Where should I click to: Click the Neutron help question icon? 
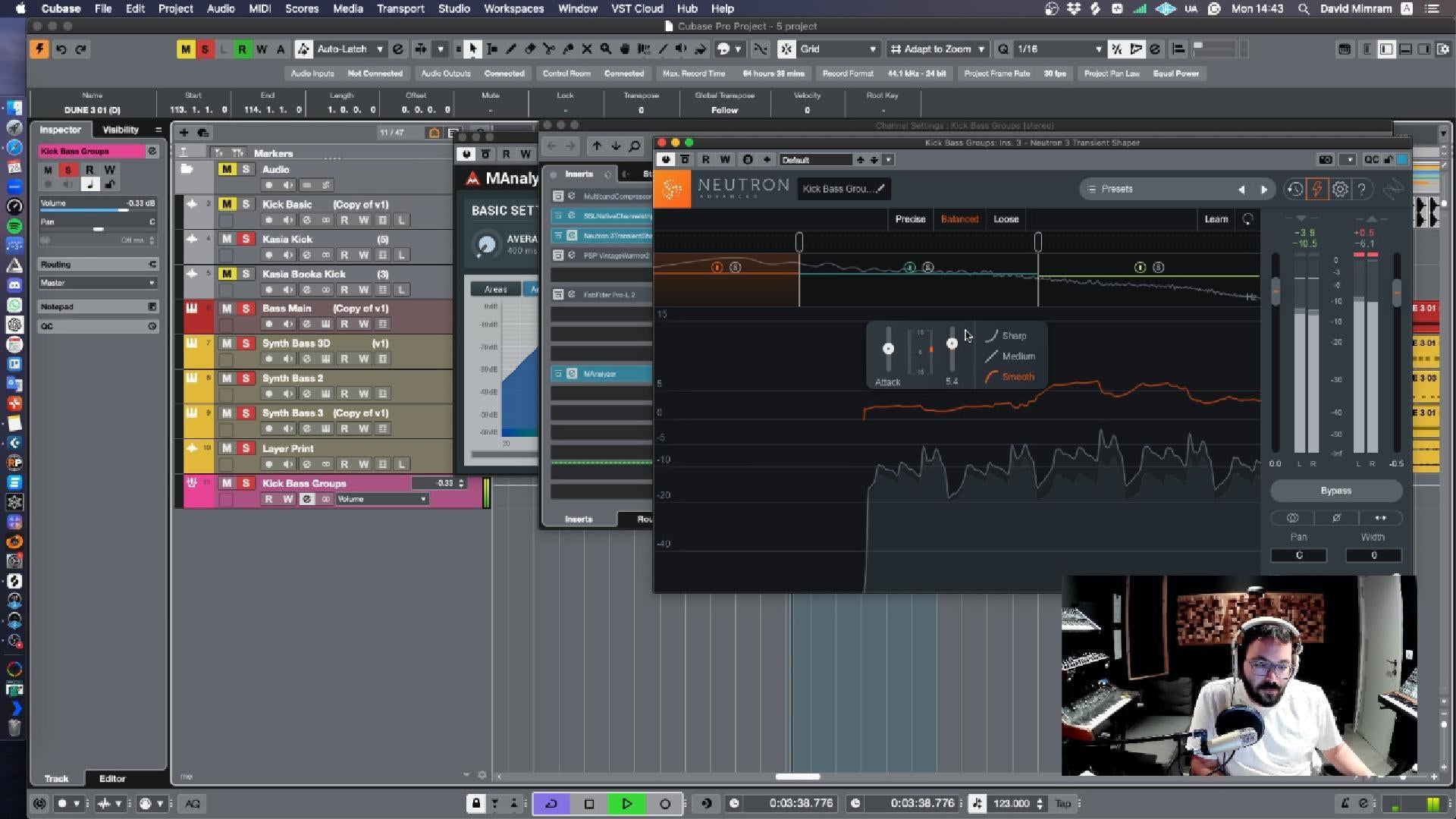click(1362, 189)
